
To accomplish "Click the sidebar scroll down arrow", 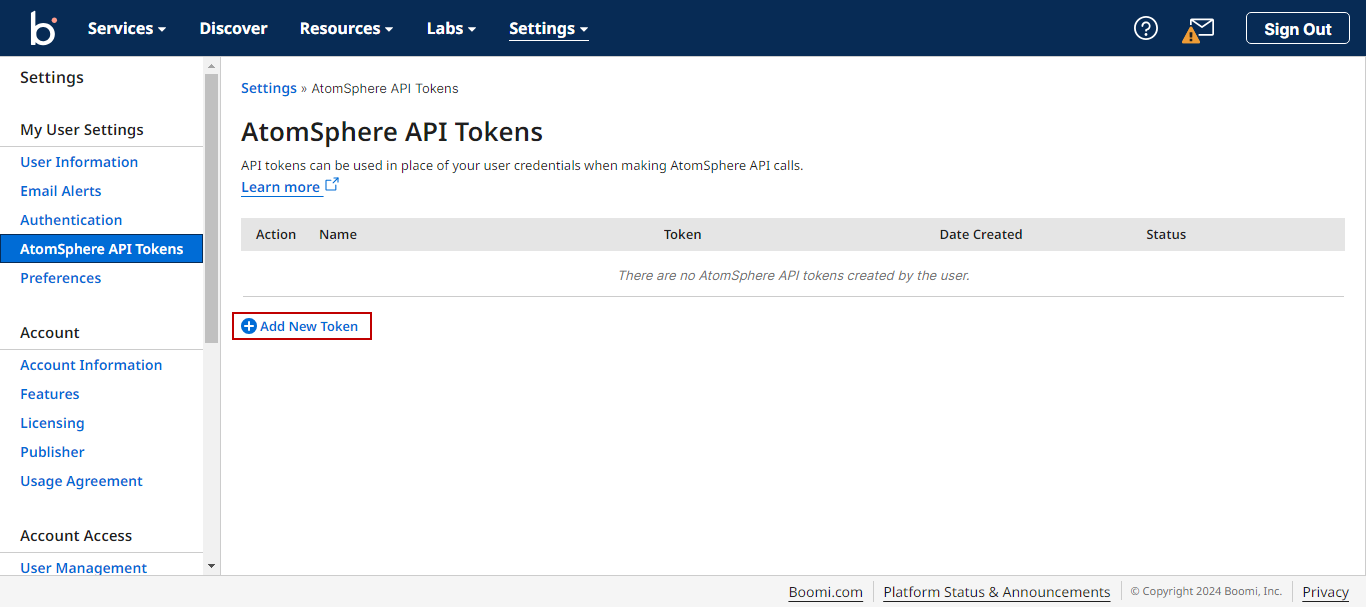I will (x=211, y=566).
